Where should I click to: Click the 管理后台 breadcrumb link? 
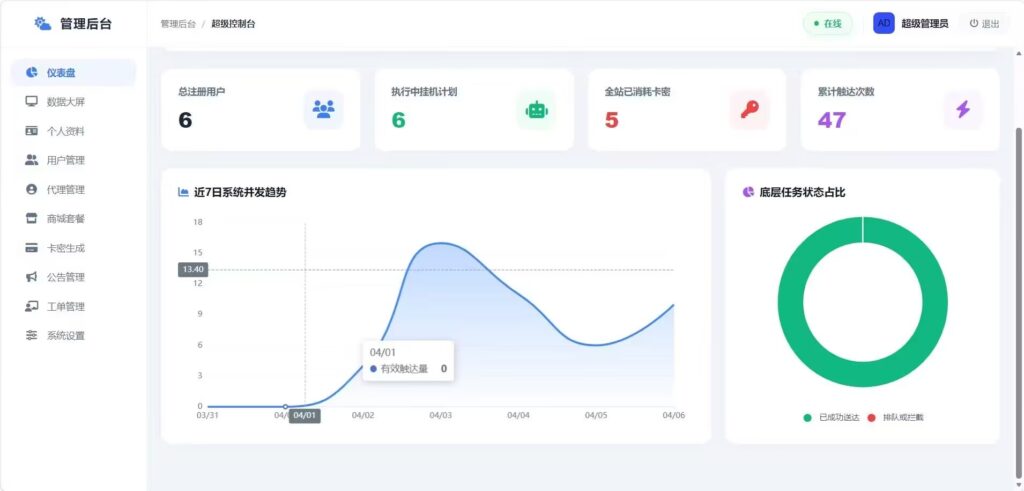tap(178, 24)
